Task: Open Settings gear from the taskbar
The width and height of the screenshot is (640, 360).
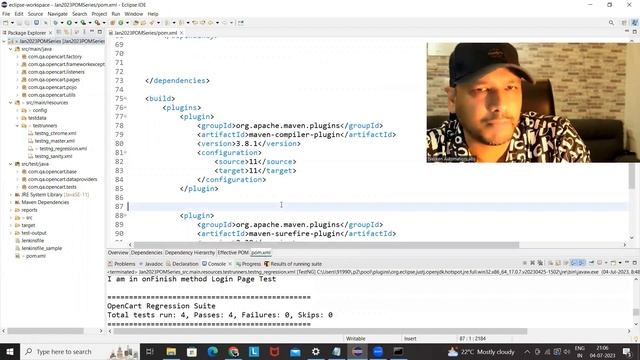Action: [316, 351]
